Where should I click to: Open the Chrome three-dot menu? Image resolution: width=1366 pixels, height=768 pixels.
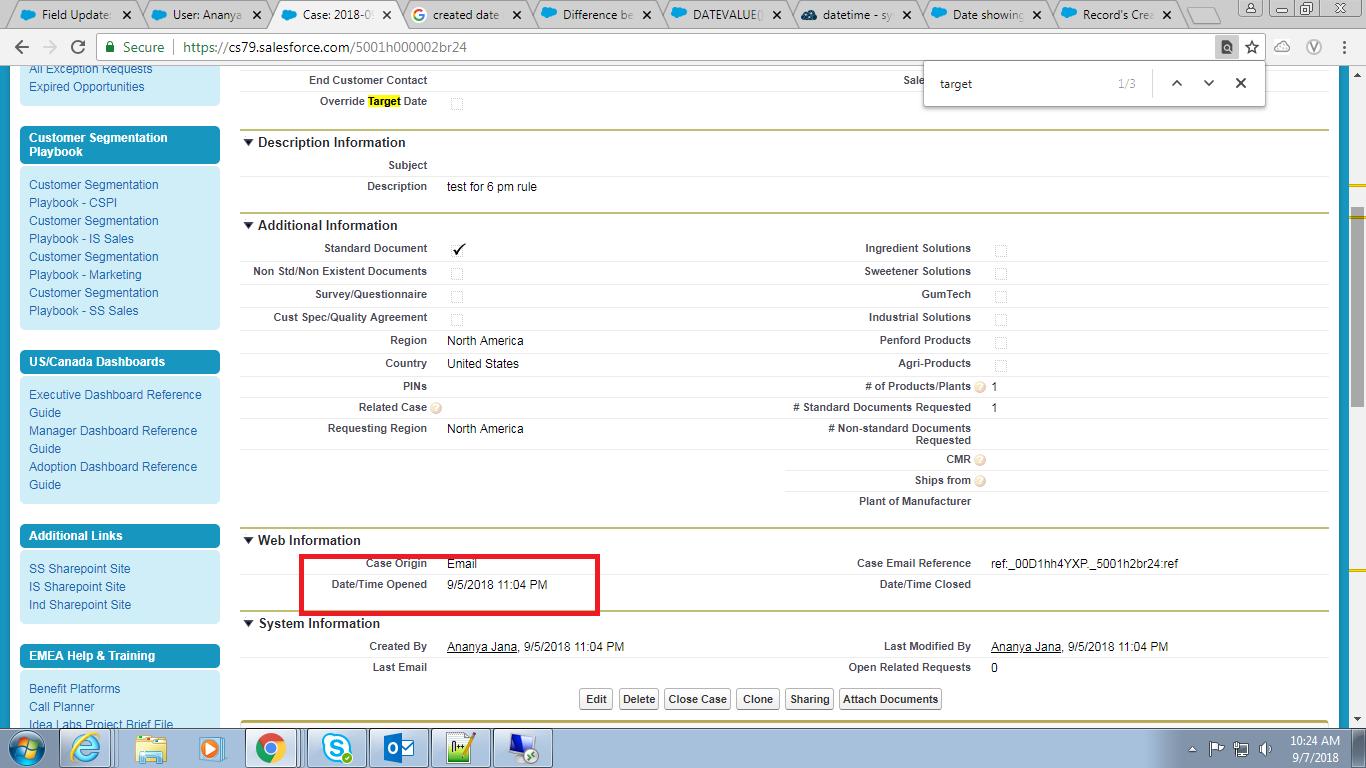[1345, 47]
